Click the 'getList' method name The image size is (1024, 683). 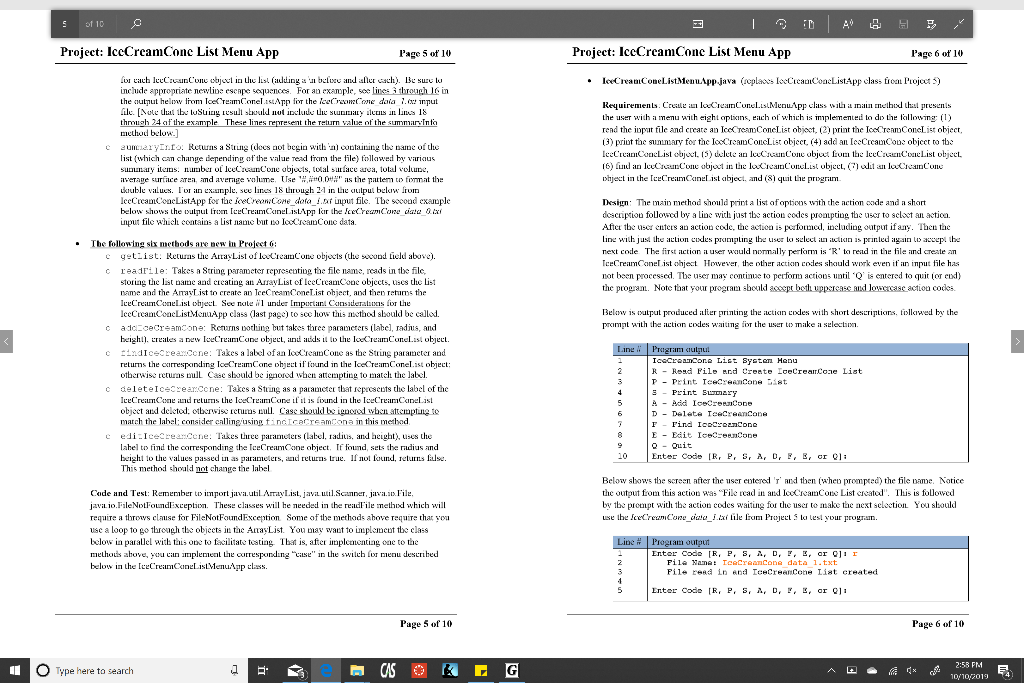pos(140,256)
